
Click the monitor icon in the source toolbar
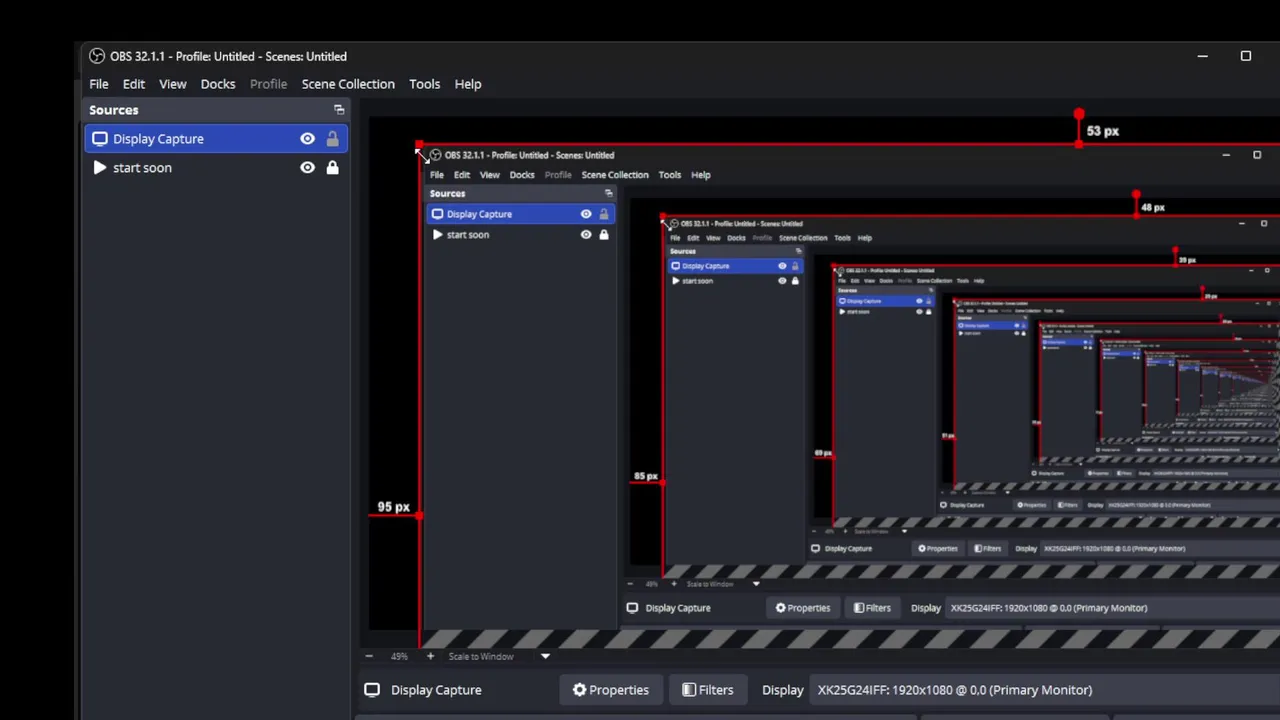pyautogui.click(x=372, y=690)
